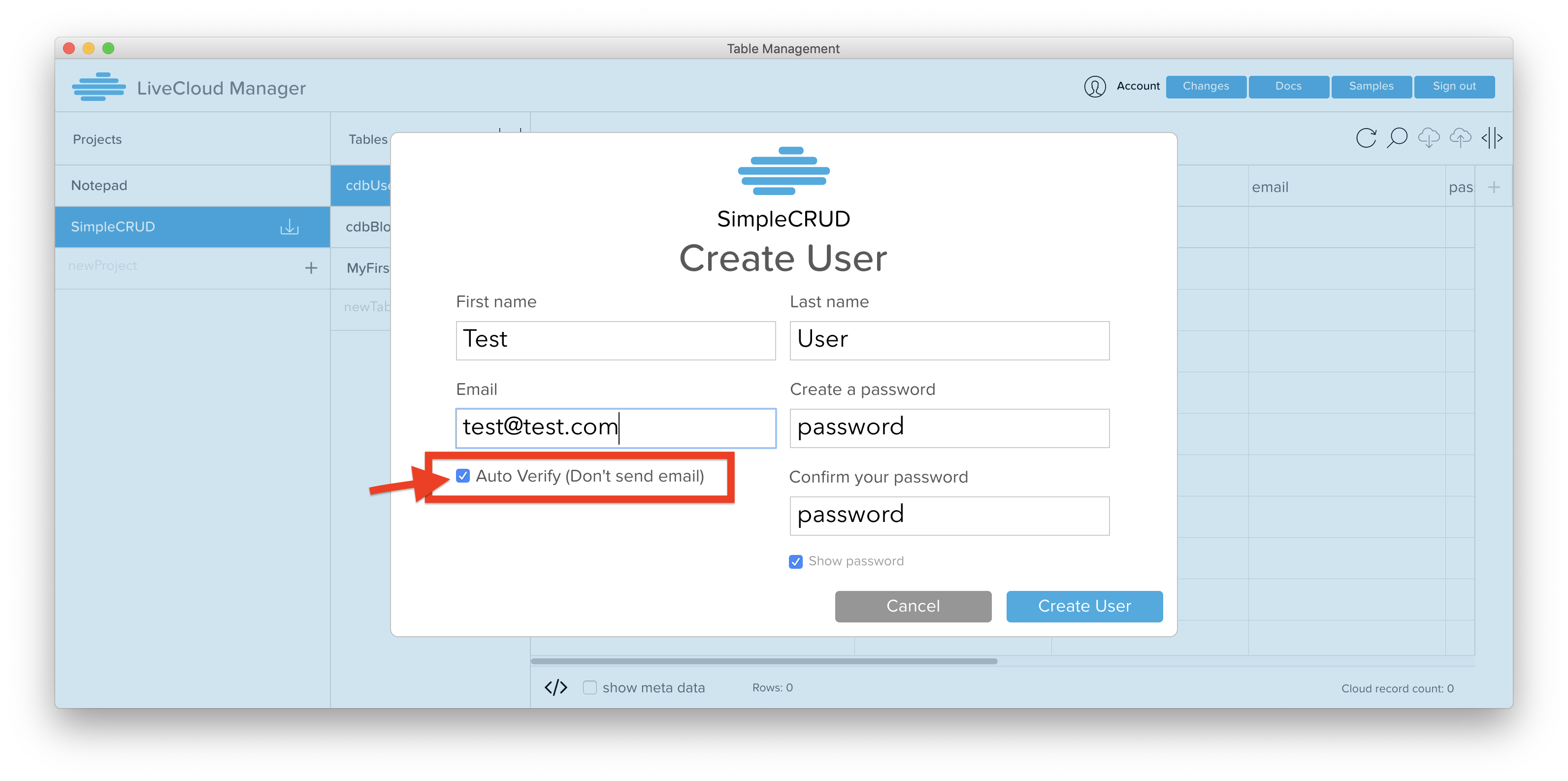This screenshot has width=1568, height=781.
Task: Click the pas column header
Action: (1460, 187)
